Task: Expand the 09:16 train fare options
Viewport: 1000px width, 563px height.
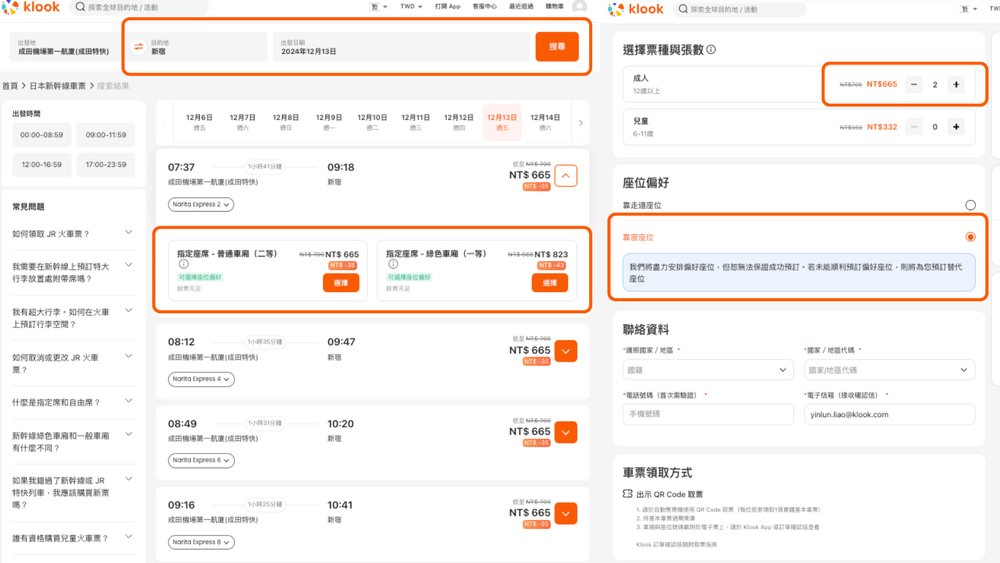Action: tap(566, 513)
